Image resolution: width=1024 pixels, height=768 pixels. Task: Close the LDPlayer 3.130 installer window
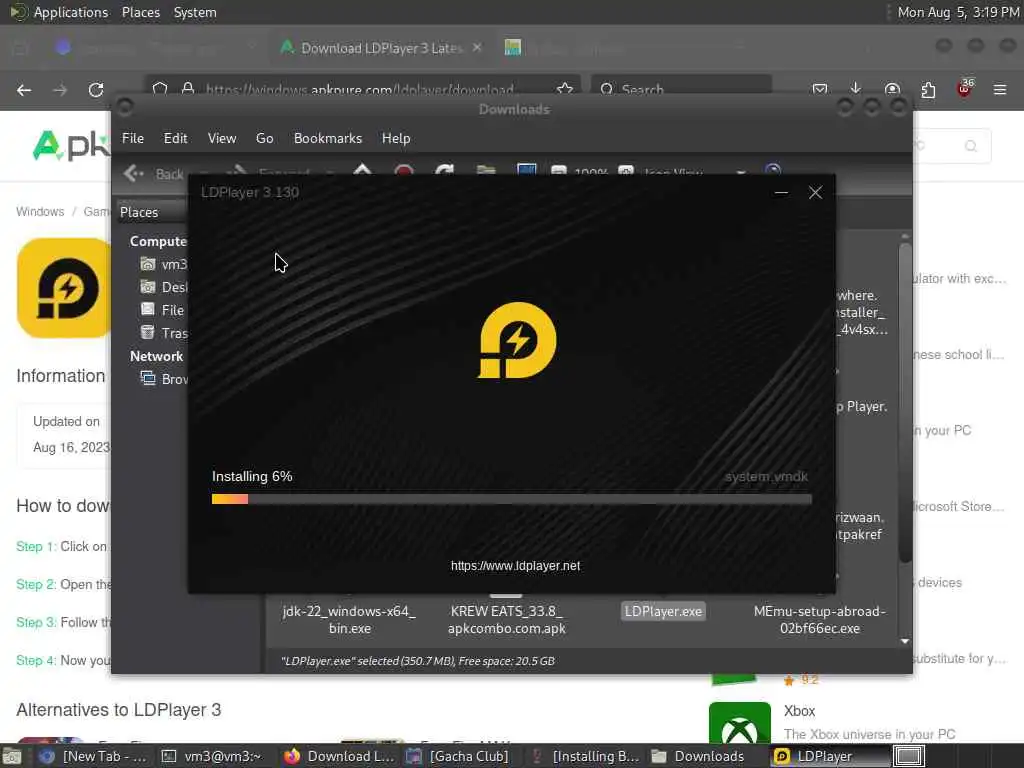pyautogui.click(x=815, y=193)
